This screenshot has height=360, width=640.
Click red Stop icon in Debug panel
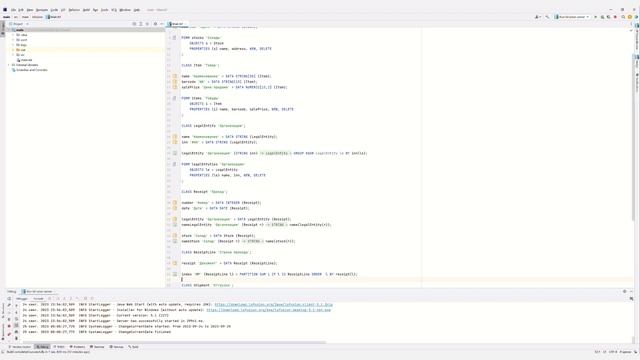9,326
